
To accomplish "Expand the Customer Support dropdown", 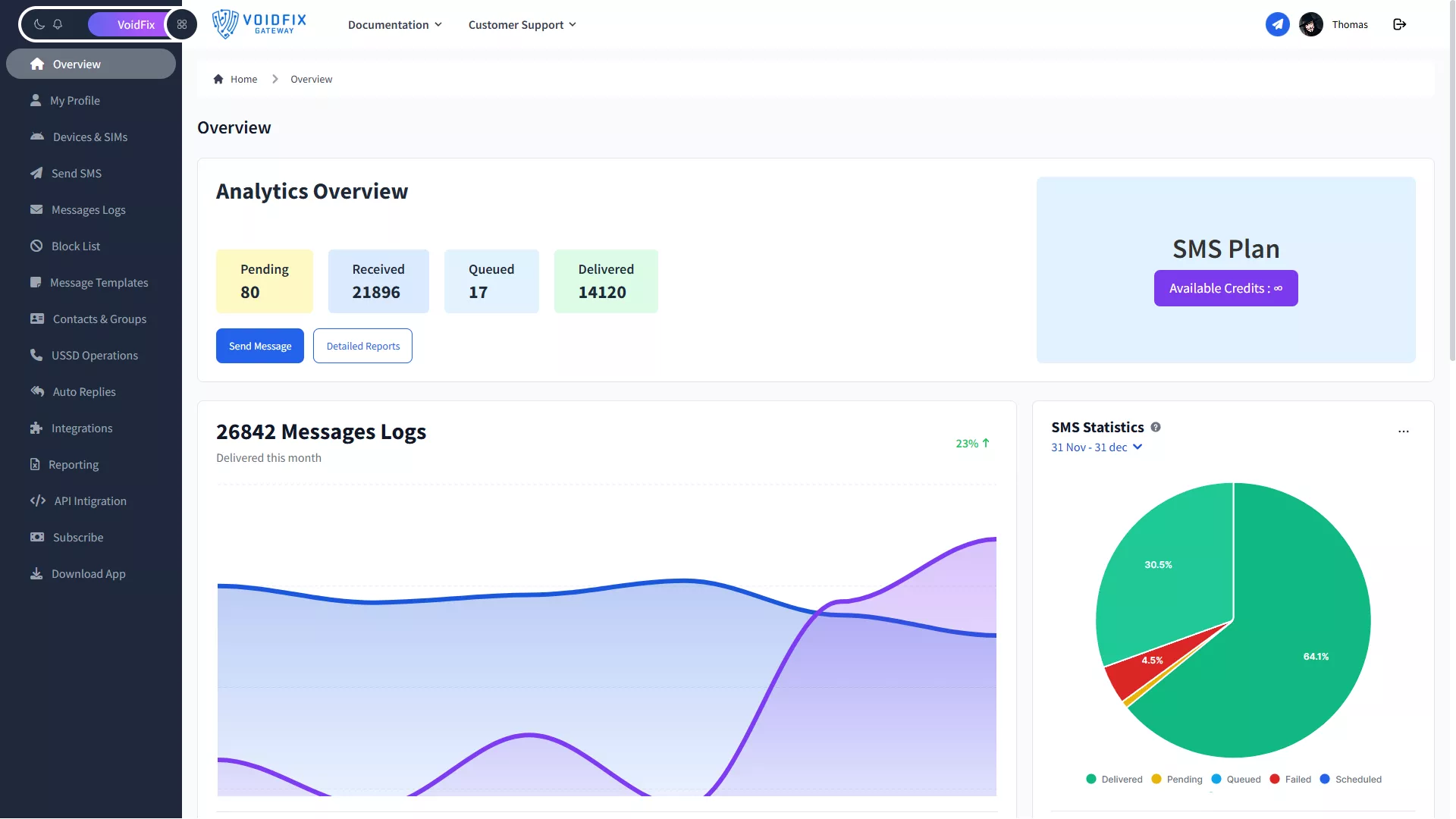I will coord(522,25).
